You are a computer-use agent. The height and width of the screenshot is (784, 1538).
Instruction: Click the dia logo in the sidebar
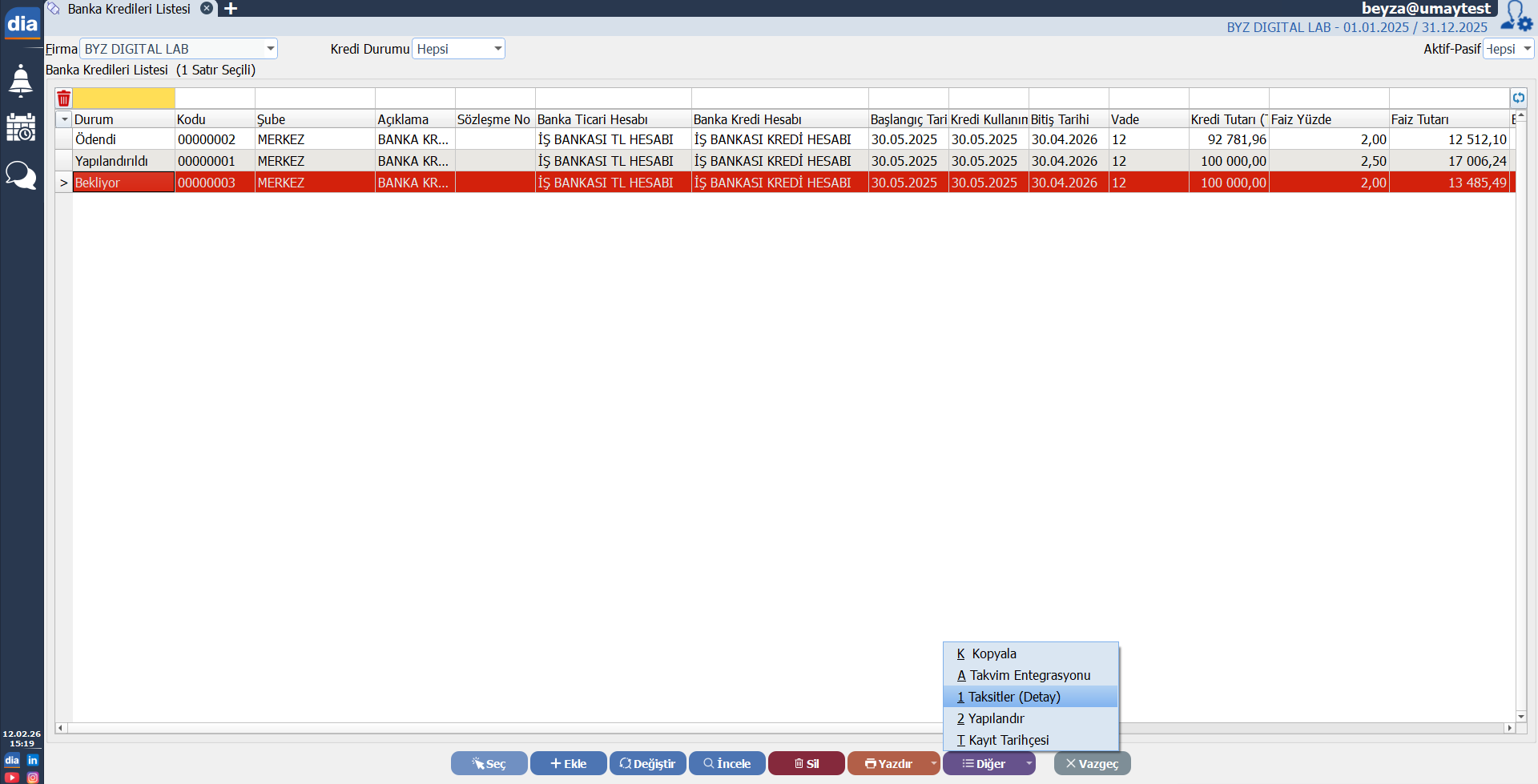(x=22, y=23)
